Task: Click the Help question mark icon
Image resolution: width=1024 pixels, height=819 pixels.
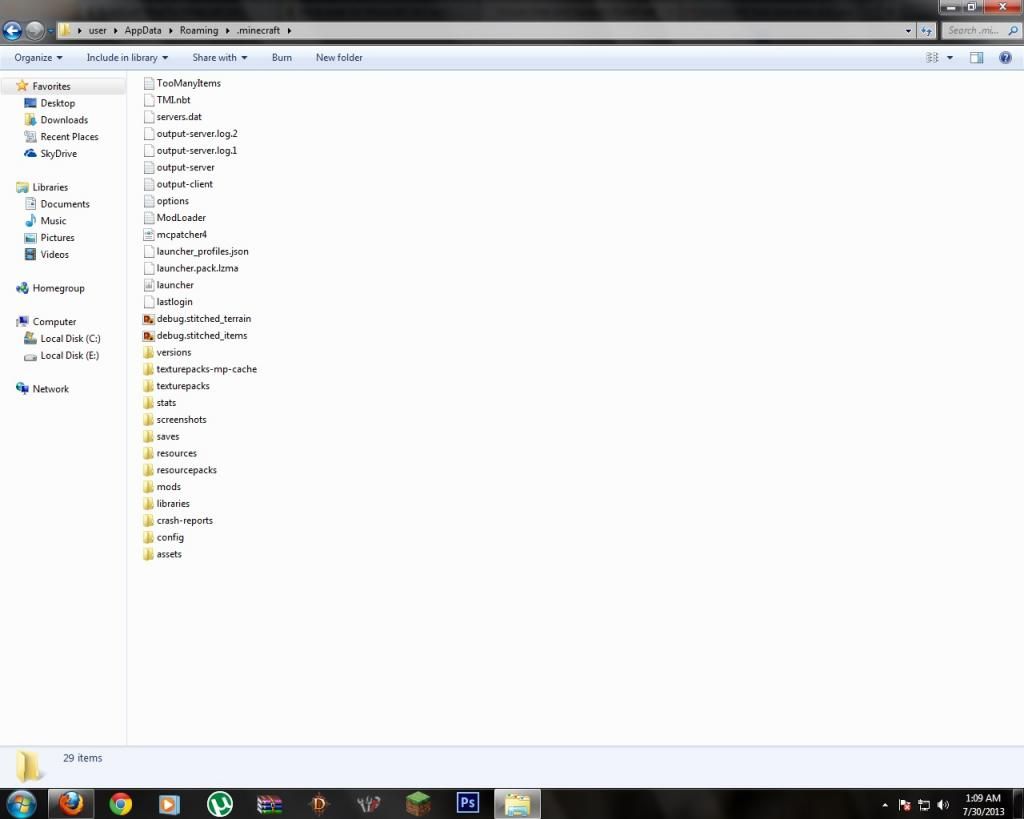Action: pyautogui.click(x=1005, y=58)
